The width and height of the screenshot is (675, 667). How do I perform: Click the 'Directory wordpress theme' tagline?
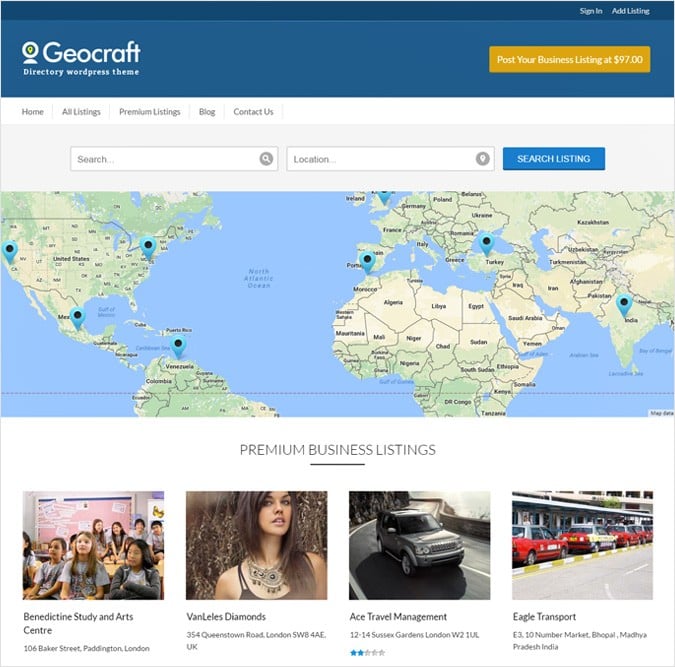pos(81,72)
